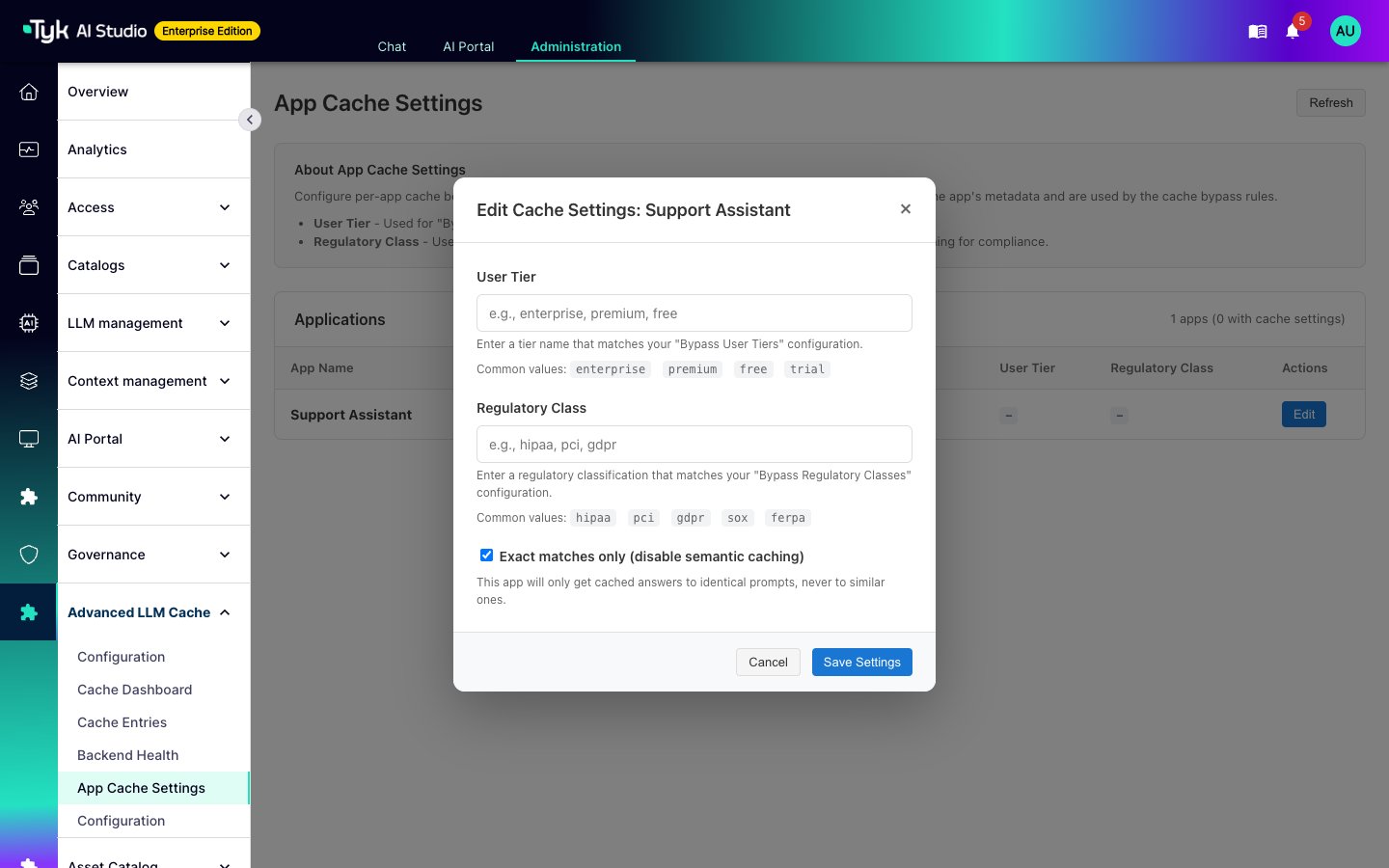
Task: Click the Refresh button
Action: [x=1331, y=103]
